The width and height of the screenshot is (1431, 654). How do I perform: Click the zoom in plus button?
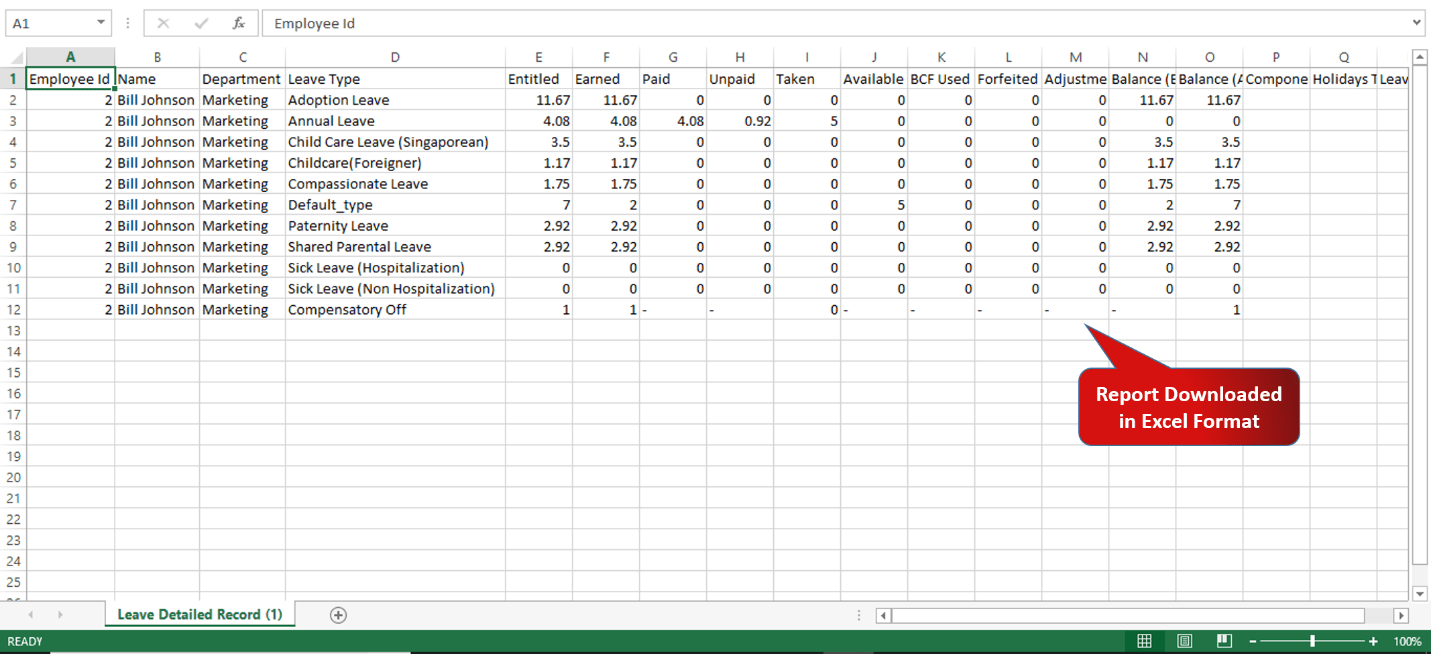point(1373,641)
